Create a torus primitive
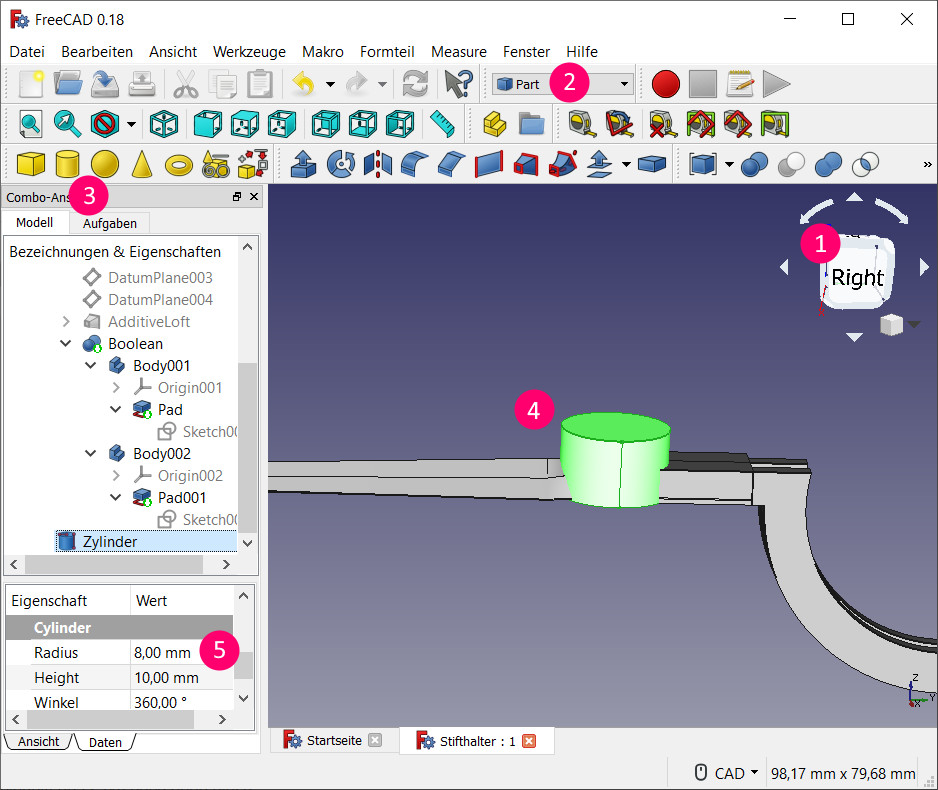Screen dimensions: 938x790 click(179, 164)
